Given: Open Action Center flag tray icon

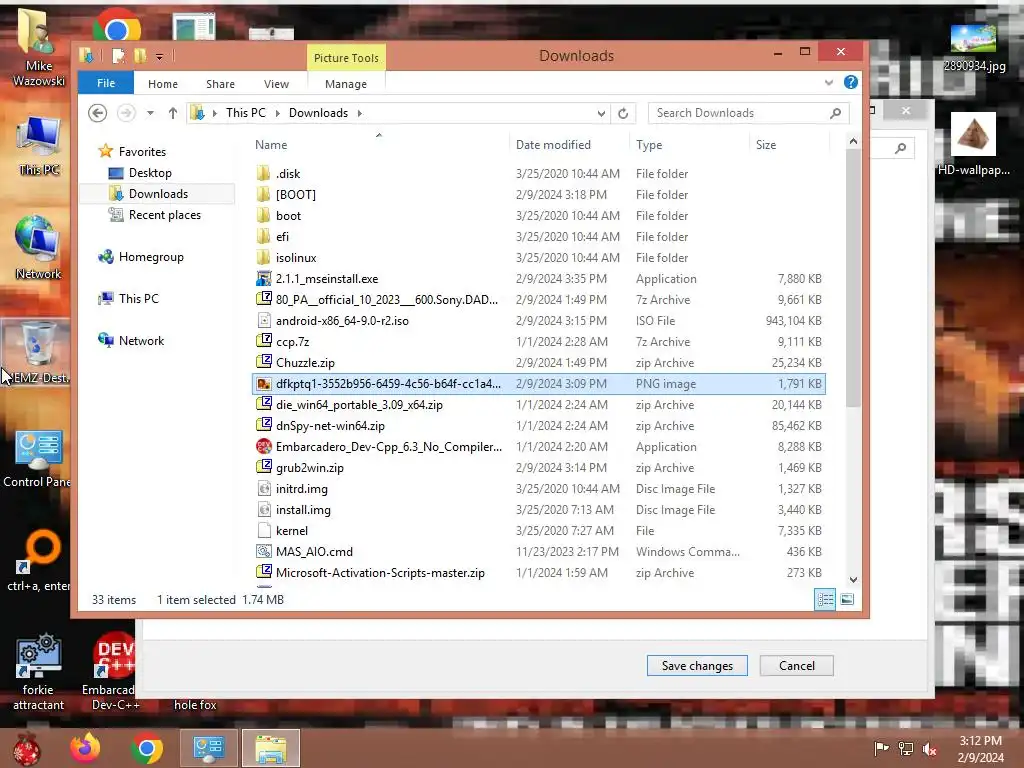Looking at the screenshot, I should pyautogui.click(x=881, y=748).
